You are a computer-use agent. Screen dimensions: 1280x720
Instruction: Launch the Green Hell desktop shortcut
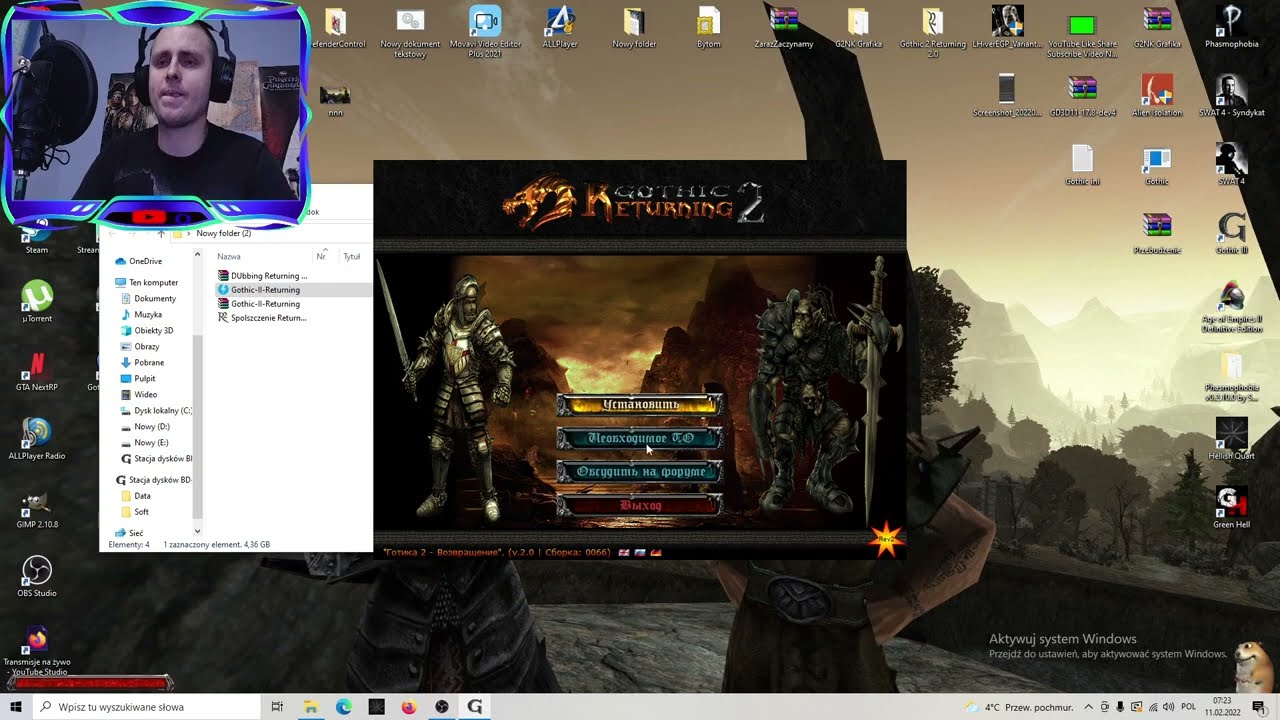[x=1231, y=509]
